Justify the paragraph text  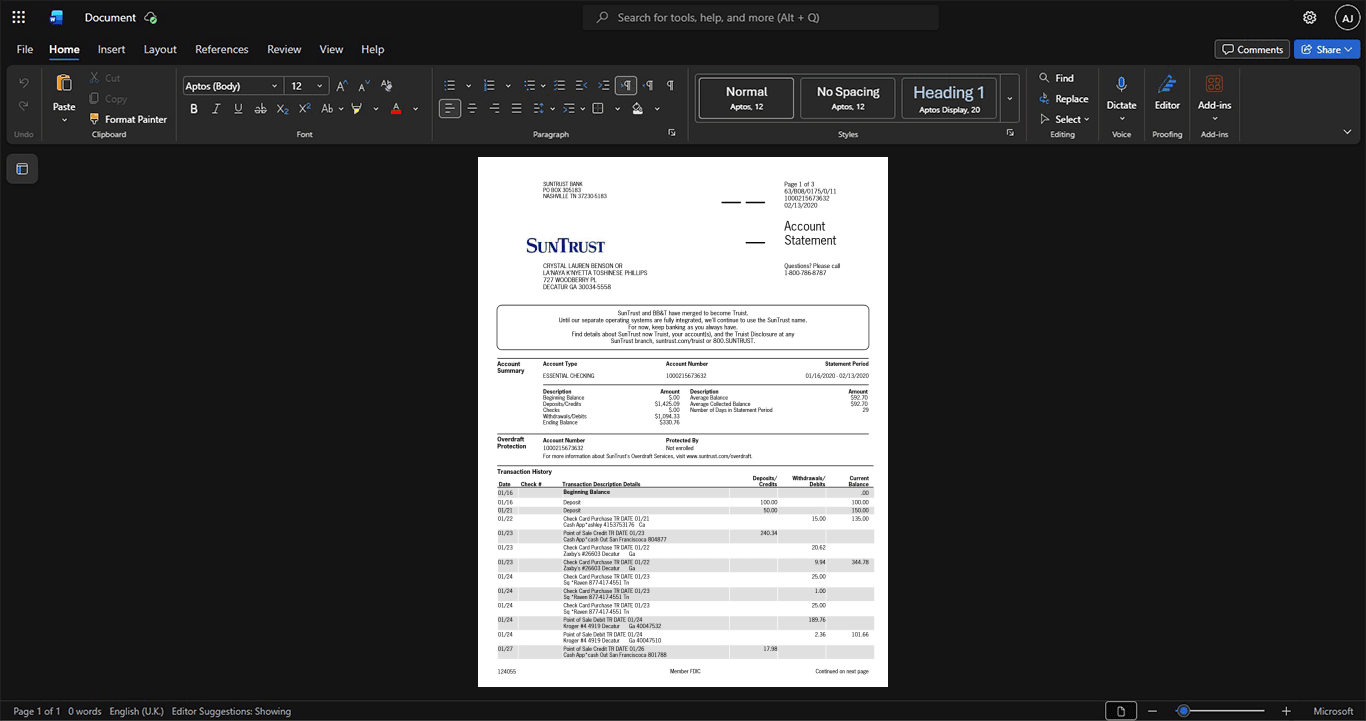coord(516,108)
